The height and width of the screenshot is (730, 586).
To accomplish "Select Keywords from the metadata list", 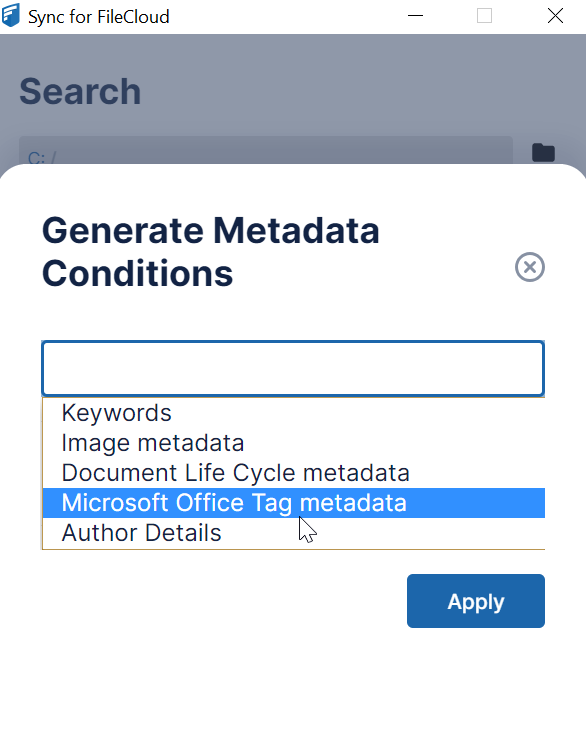I will click(294, 413).
